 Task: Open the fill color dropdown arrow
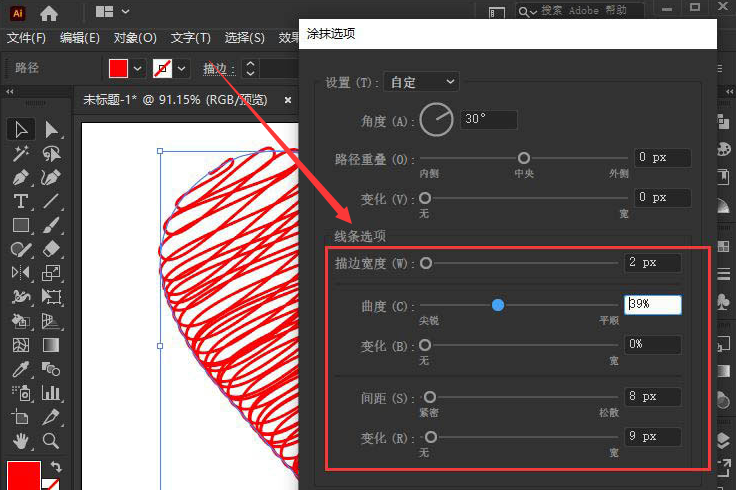click(x=138, y=69)
